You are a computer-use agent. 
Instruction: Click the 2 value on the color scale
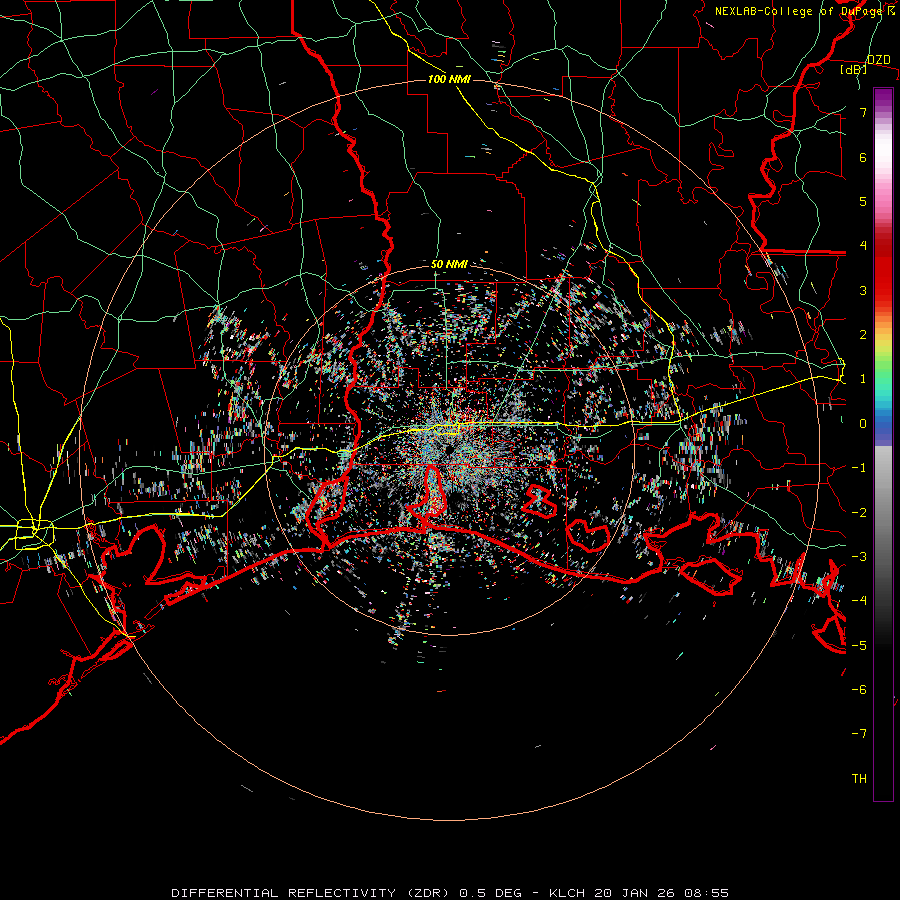863,335
